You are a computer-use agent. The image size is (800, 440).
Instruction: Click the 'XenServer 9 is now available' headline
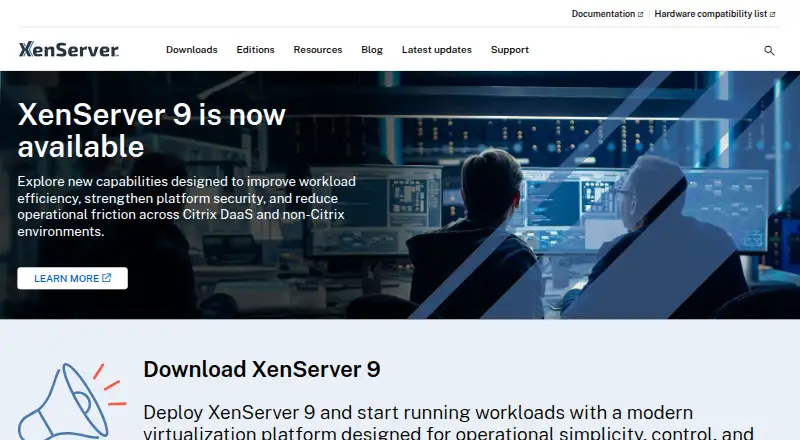click(x=152, y=130)
